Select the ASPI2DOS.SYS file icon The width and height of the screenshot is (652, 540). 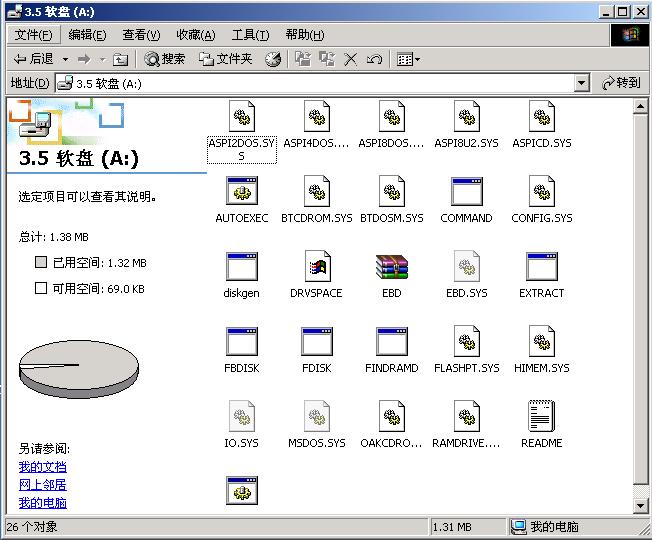click(x=242, y=116)
